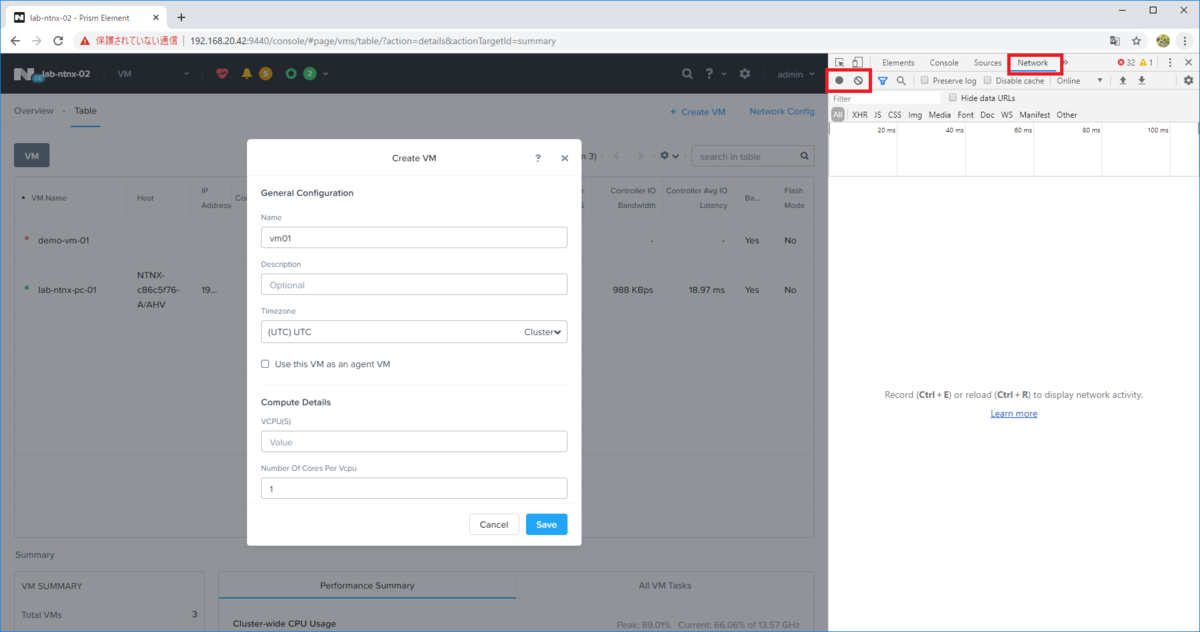This screenshot has width=1200, height=632.
Task: Click Cancel in Create VM dialog
Action: [494, 524]
